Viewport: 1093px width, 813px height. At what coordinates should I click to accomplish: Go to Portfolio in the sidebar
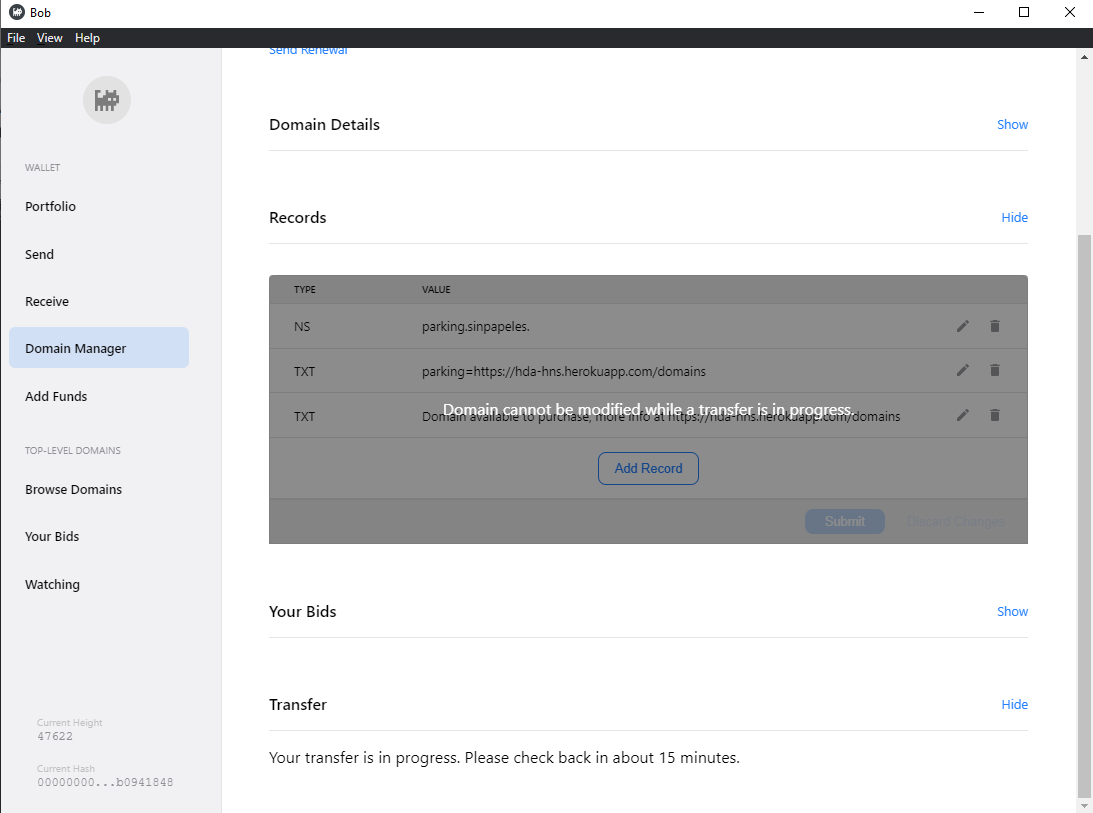51,207
